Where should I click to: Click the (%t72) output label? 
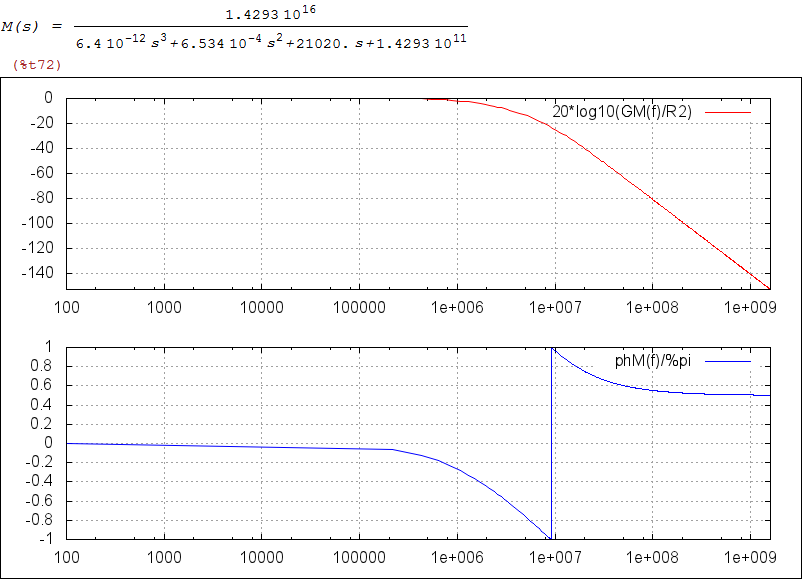coord(37,64)
